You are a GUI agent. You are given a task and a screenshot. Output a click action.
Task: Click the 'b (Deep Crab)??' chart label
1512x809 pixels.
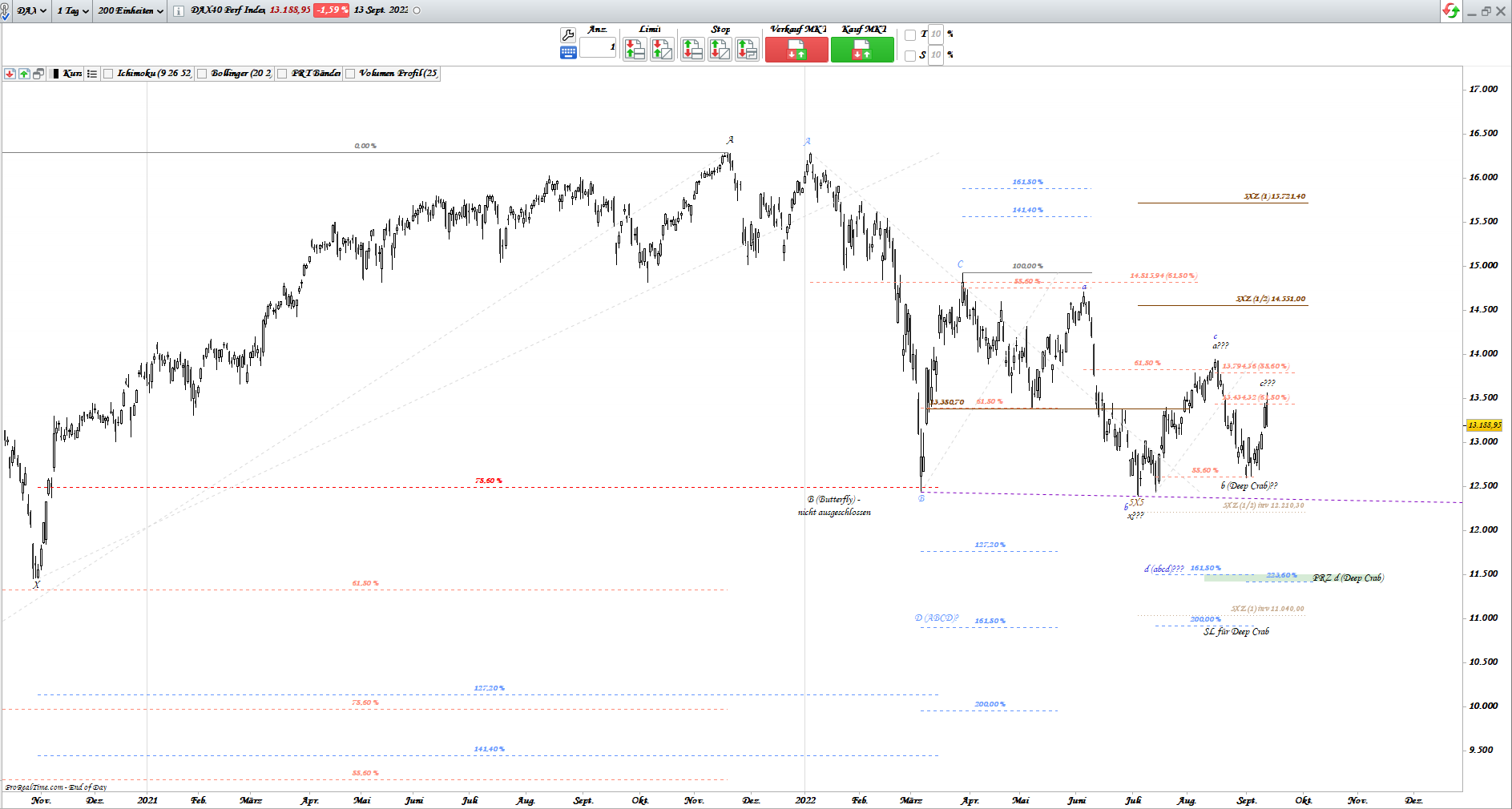[1249, 486]
